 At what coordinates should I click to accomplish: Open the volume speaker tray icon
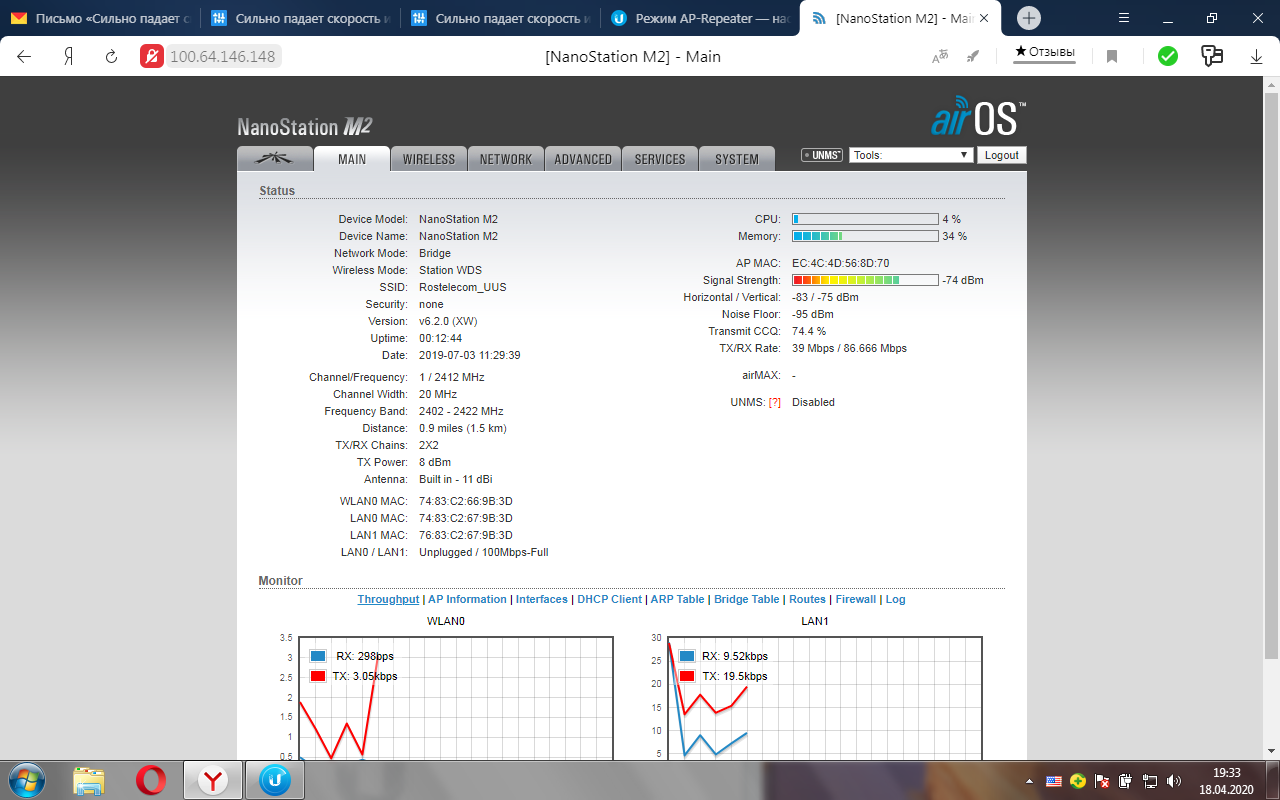pyautogui.click(x=1173, y=780)
